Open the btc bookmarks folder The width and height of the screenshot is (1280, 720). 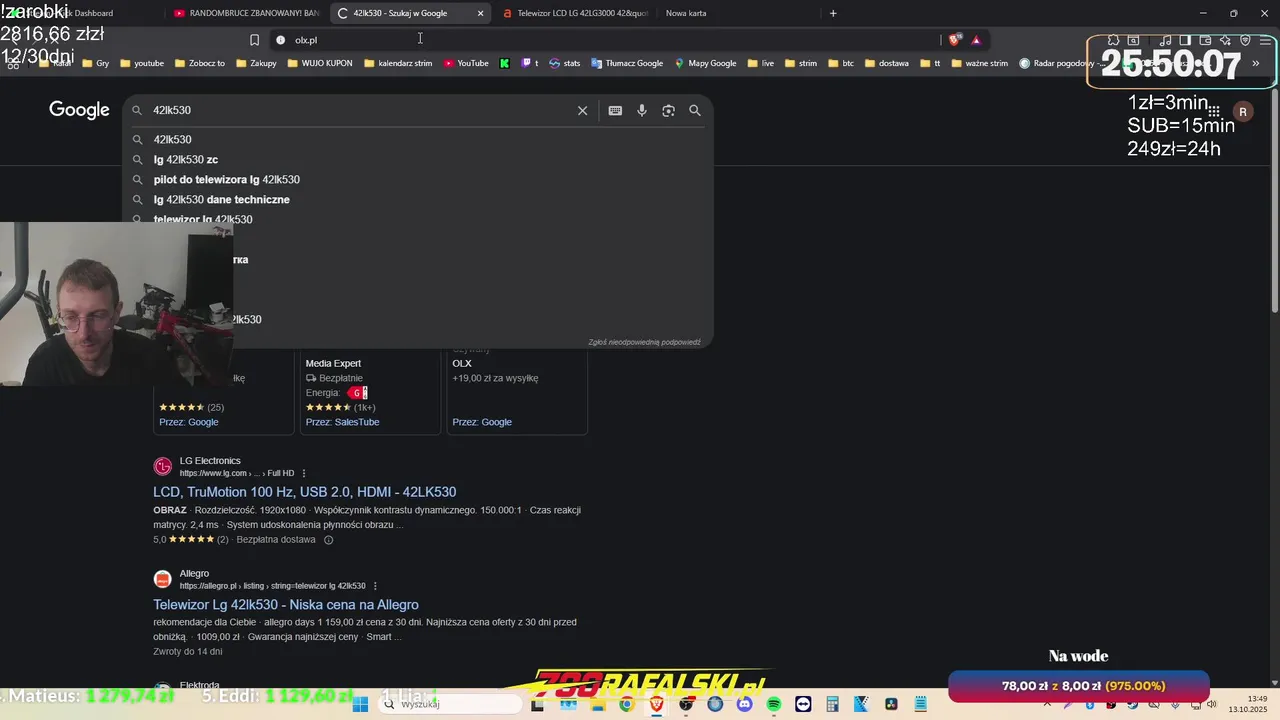(x=841, y=63)
